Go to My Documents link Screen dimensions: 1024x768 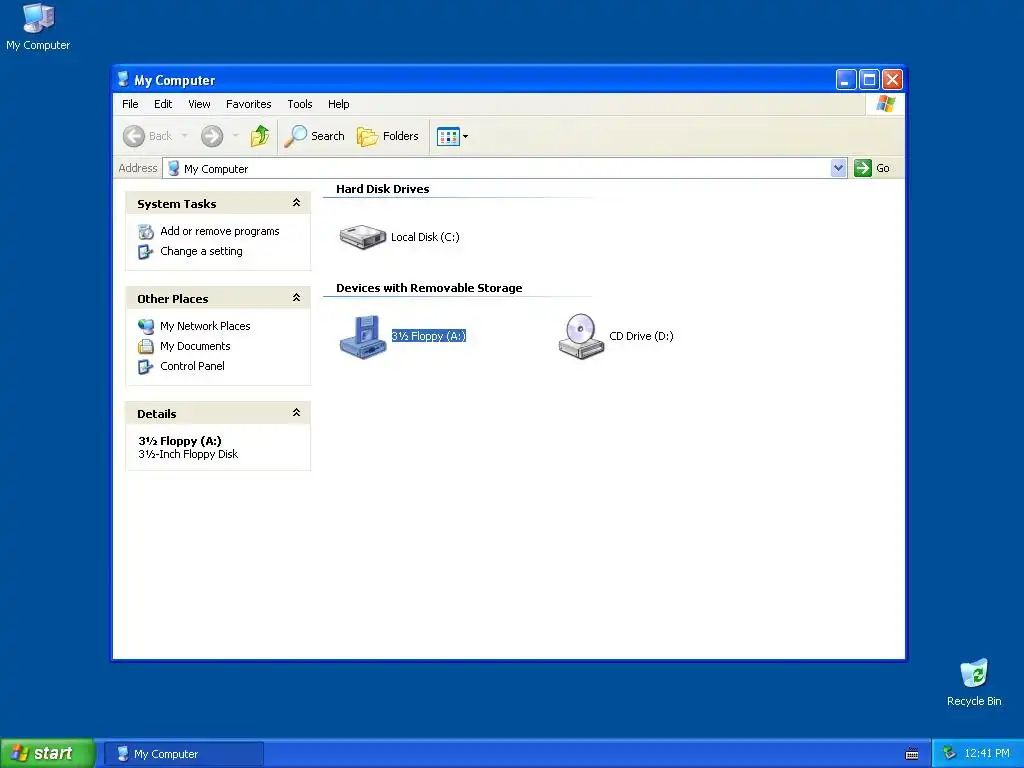(195, 346)
